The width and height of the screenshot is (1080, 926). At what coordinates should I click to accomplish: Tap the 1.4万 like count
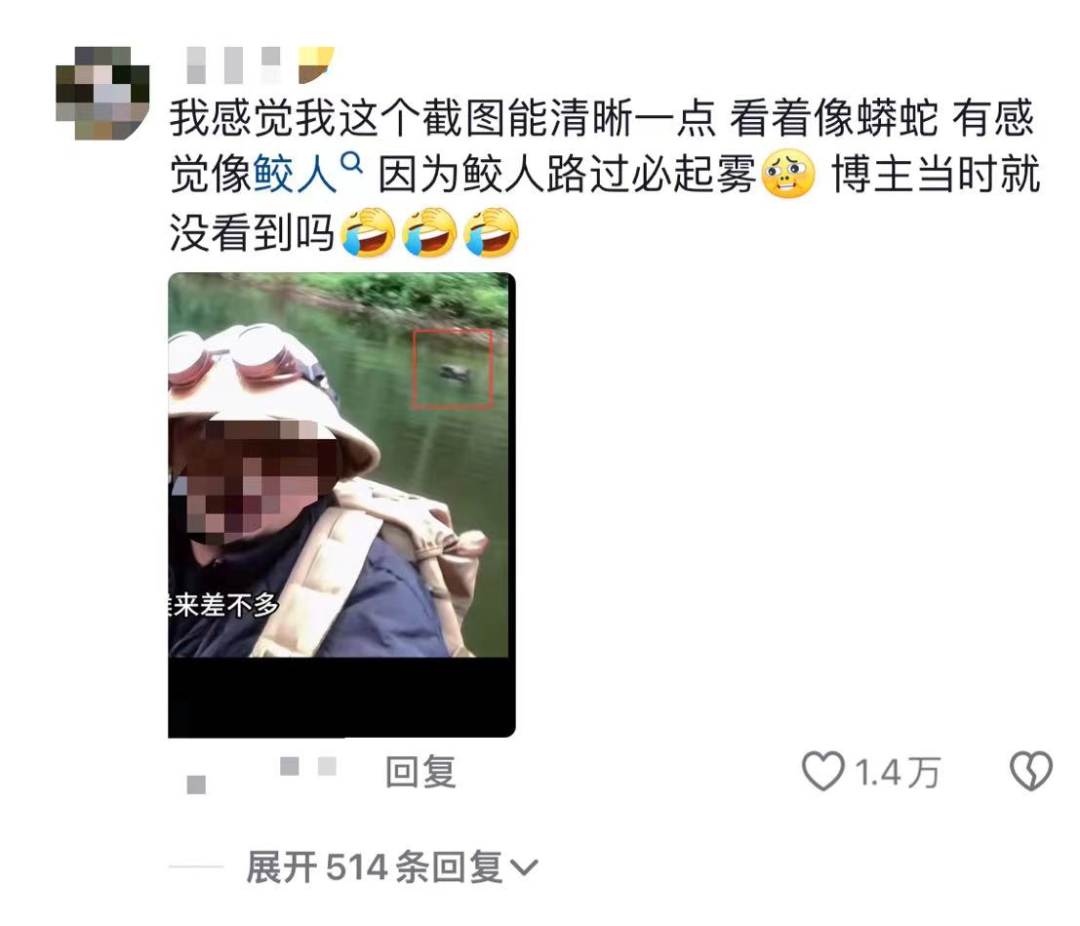(x=897, y=772)
